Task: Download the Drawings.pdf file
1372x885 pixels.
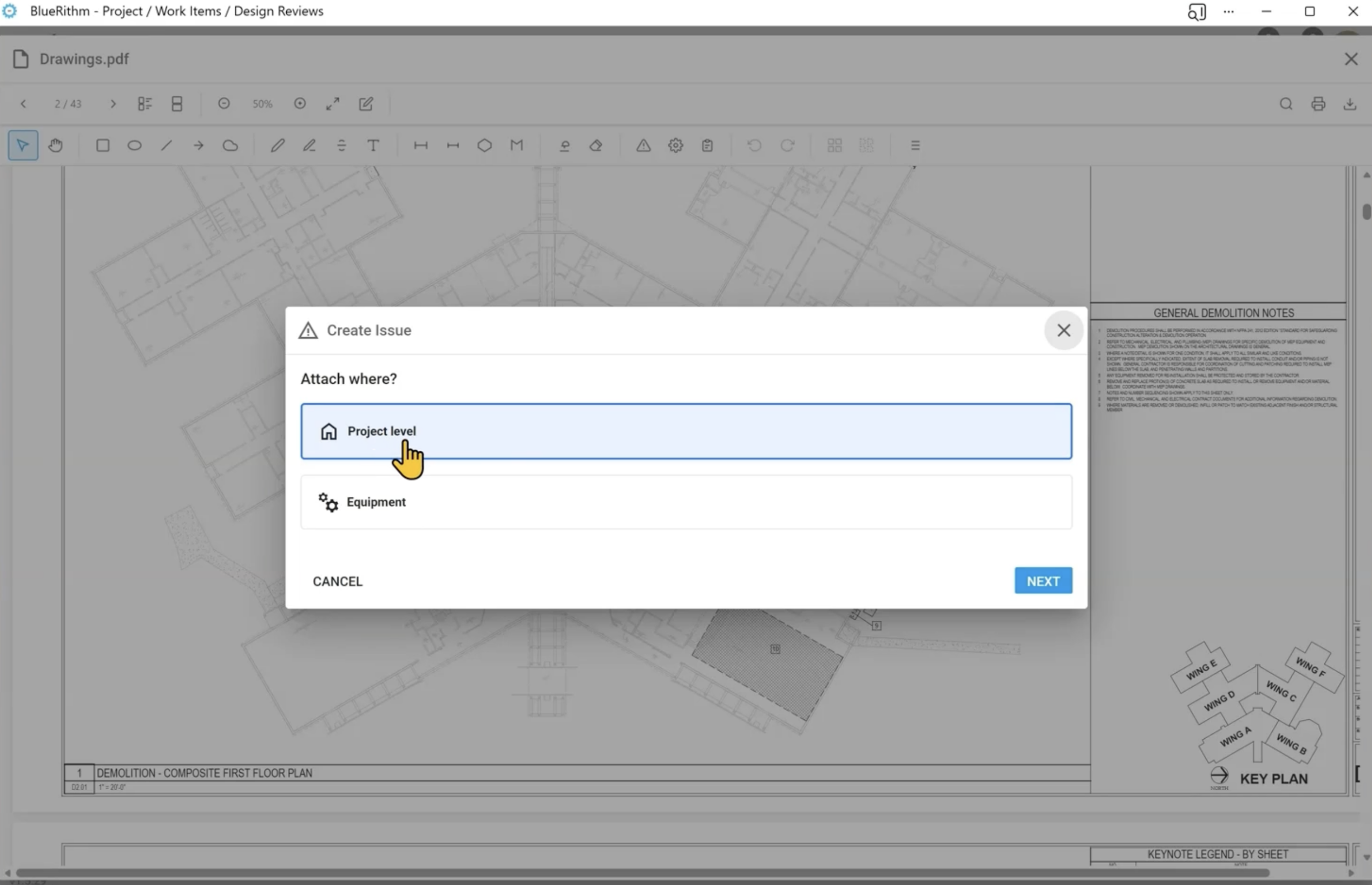Action: pyautogui.click(x=1349, y=104)
